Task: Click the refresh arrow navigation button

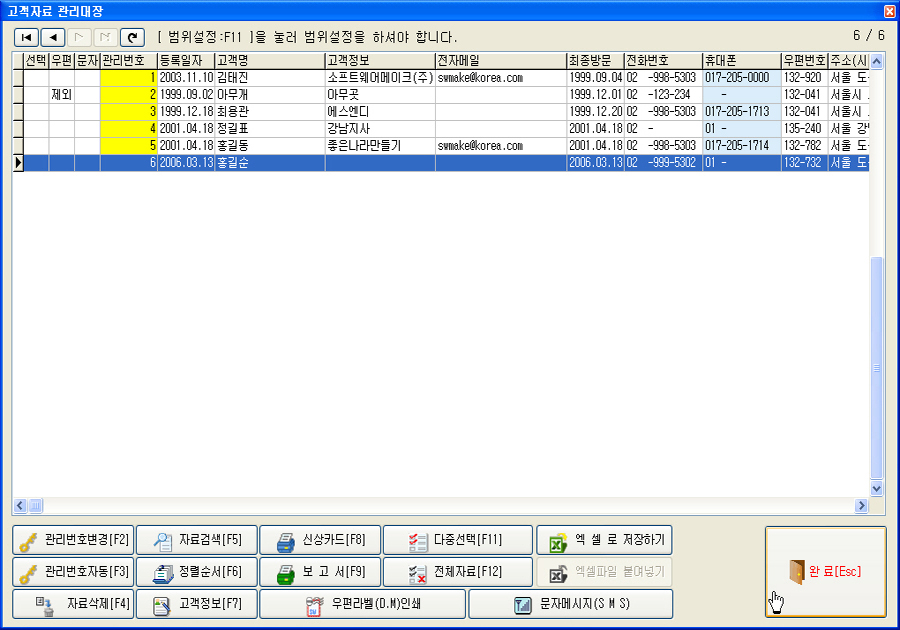Action: 132,37
